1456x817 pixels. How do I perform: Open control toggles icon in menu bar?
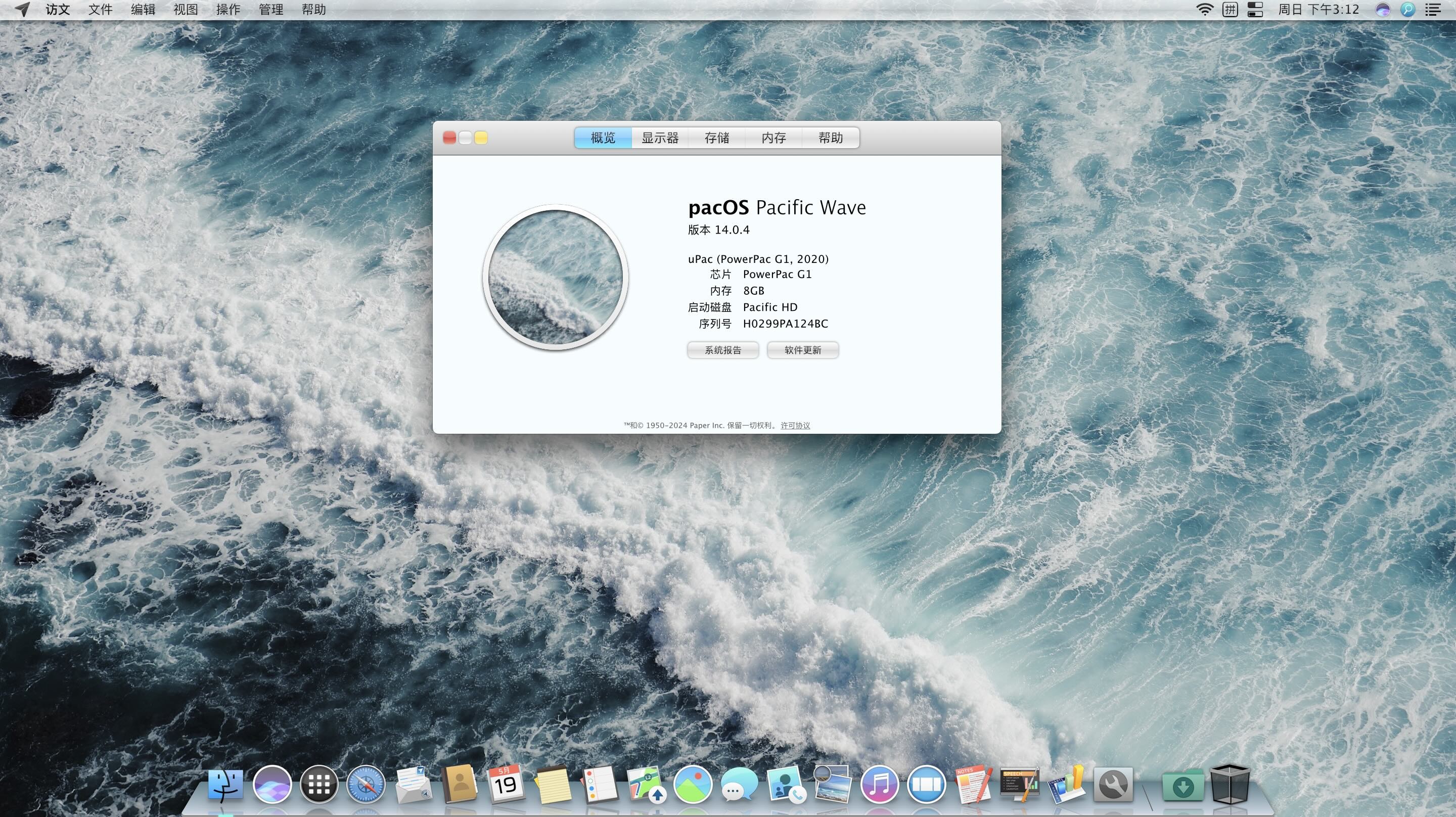[x=1255, y=10]
